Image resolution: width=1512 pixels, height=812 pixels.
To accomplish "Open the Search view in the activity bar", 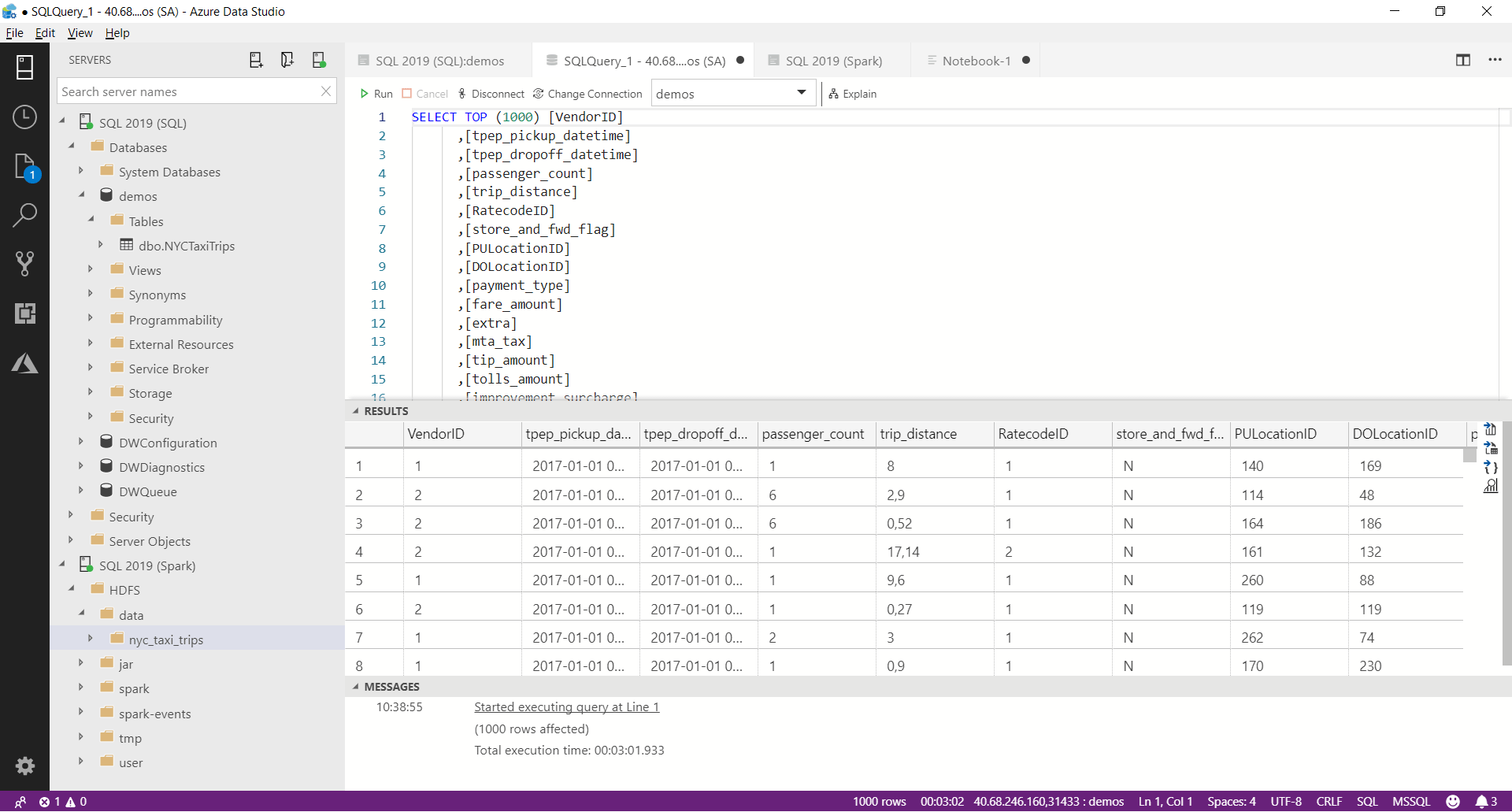I will [24, 215].
